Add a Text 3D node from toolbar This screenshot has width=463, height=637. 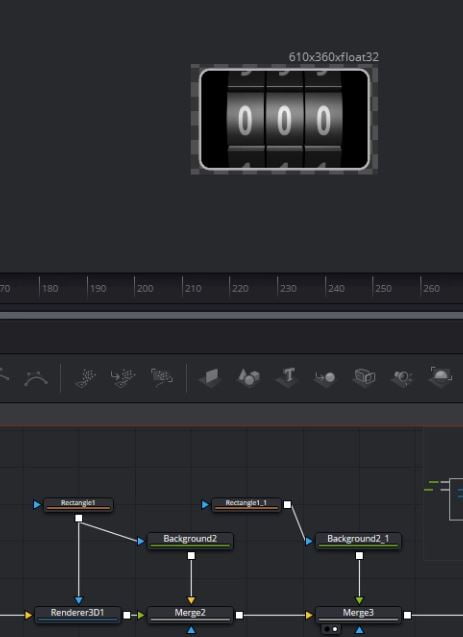(287, 378)
